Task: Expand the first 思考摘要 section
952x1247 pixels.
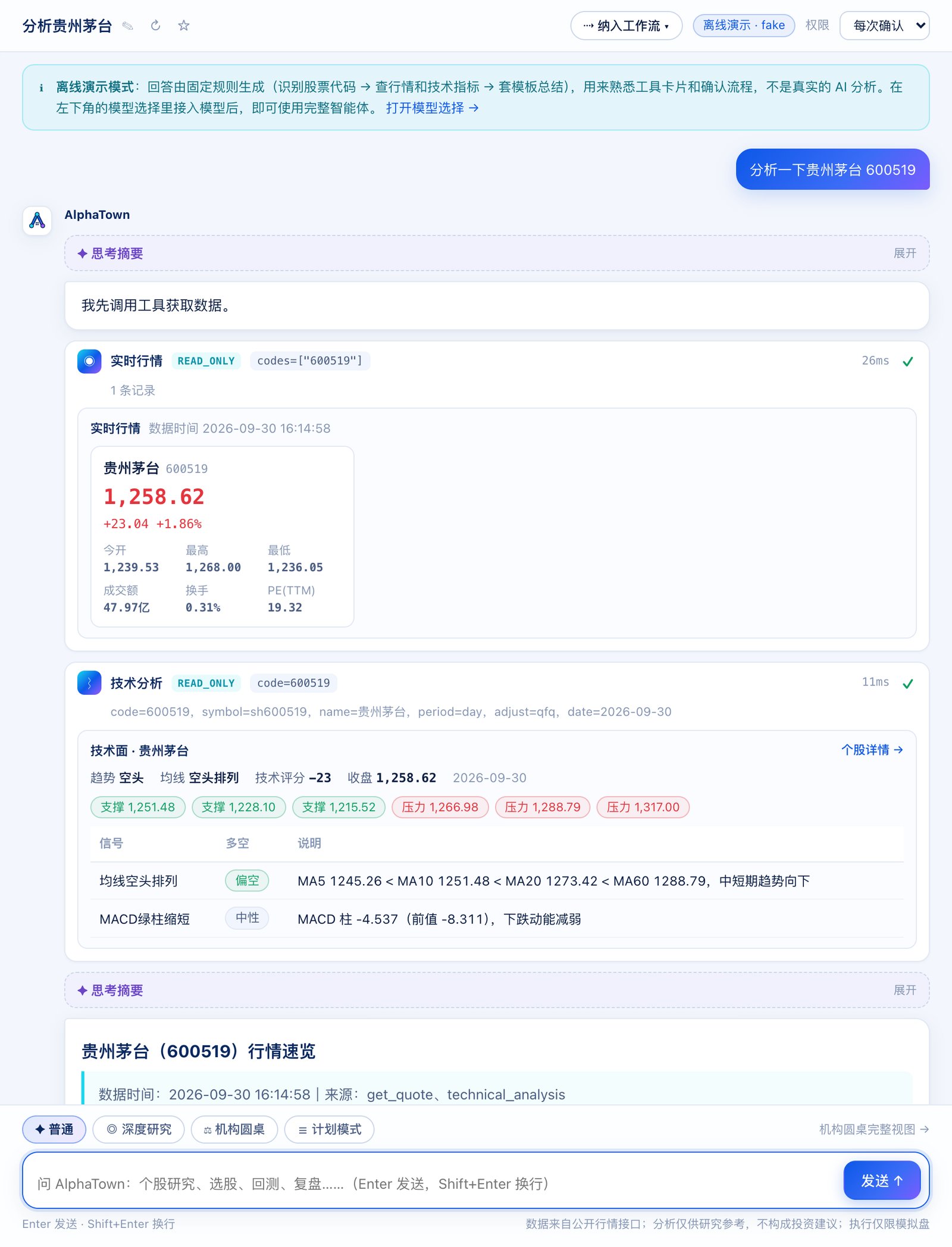Action: pos(497,253)
